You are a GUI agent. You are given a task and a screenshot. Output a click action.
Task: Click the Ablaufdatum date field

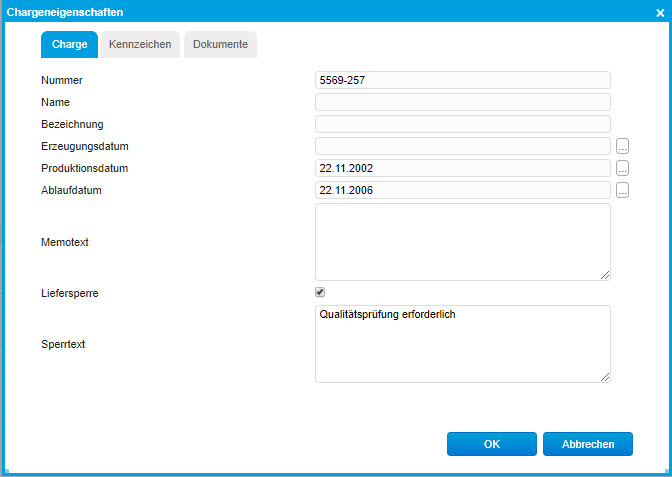click(x=462, y=190)
